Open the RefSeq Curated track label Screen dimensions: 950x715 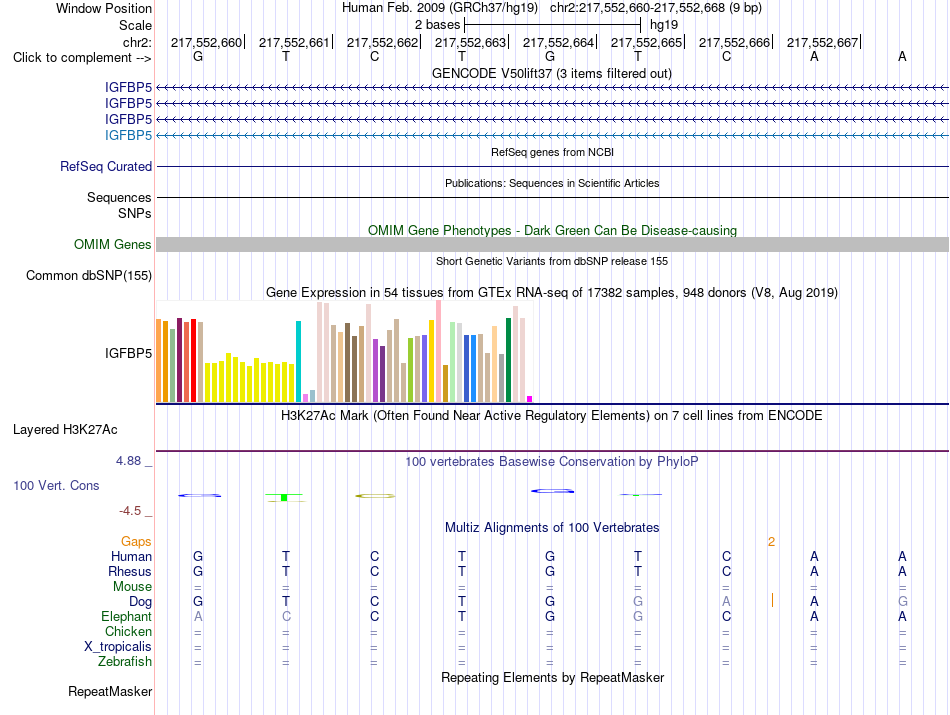(x=106, y=167)
